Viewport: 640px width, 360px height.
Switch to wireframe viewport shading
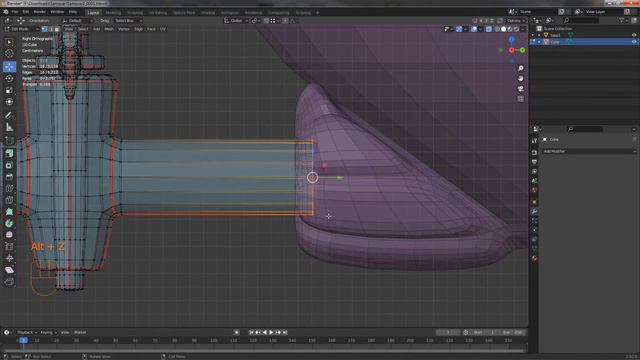pos(497,29)
